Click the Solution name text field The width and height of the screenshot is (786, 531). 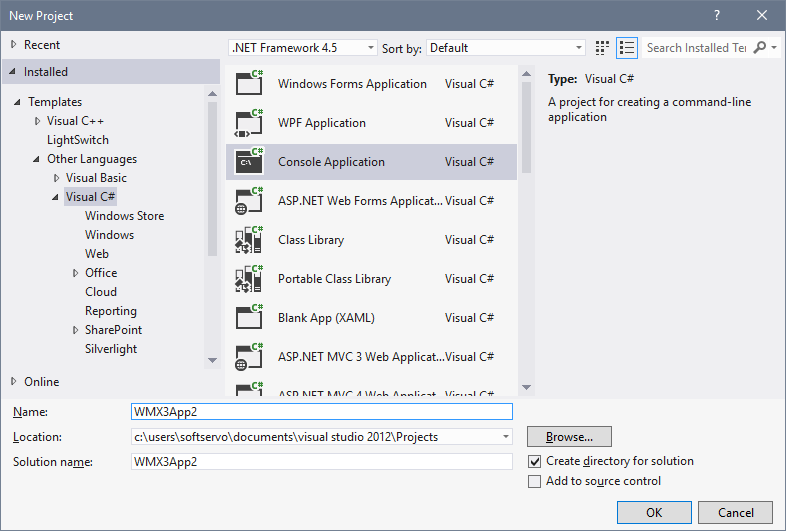(x=322, y=461)
